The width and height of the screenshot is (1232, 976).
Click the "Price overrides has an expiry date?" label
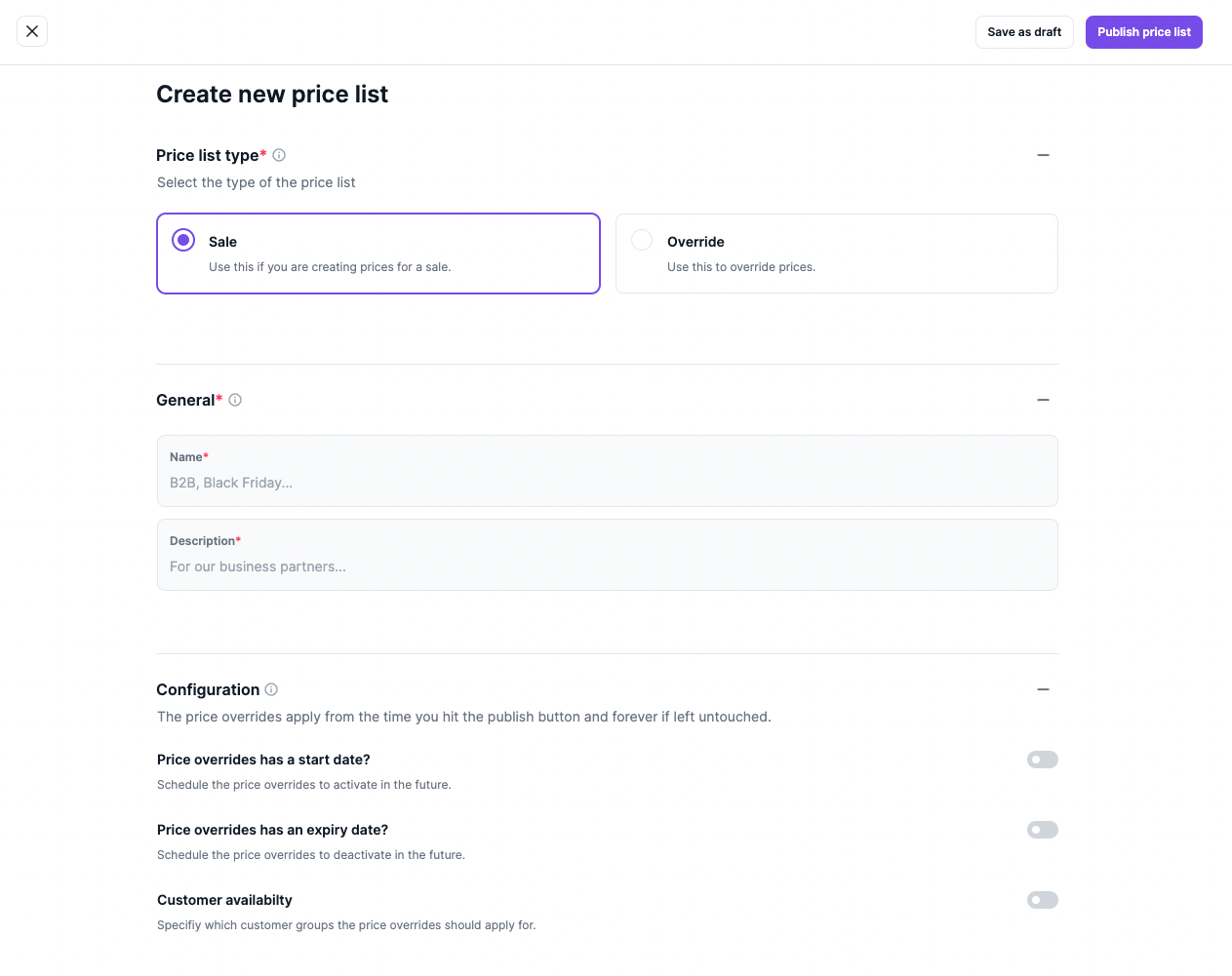(272, 830)
